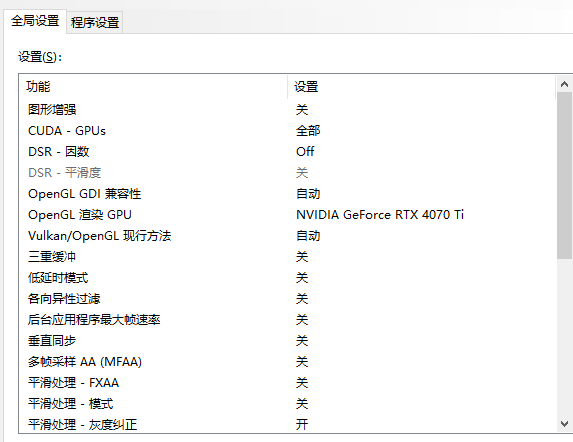Click the 功能 column header
The height and width of the screenshot is (442, 573).
[153, 87]
